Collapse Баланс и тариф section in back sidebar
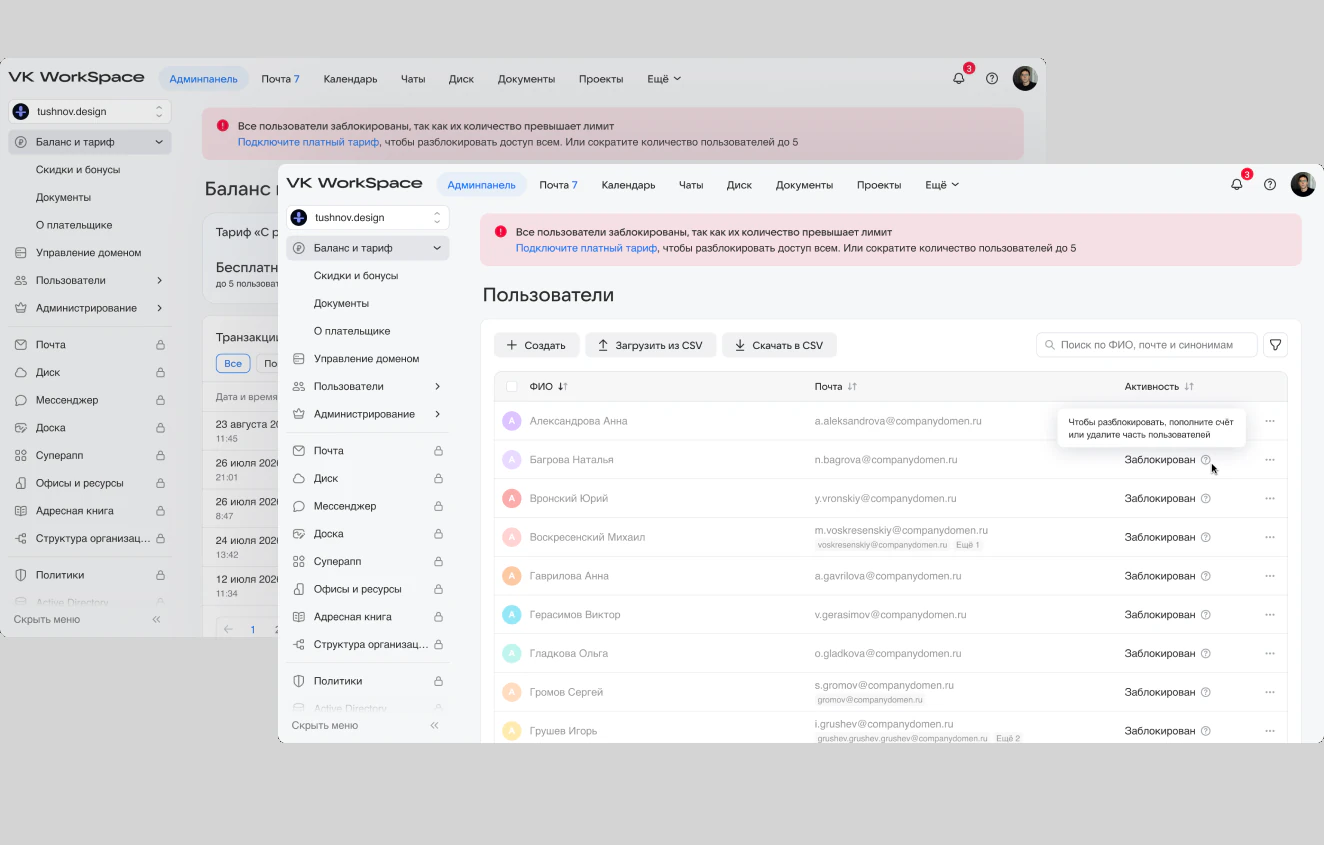 pos(159,142)
